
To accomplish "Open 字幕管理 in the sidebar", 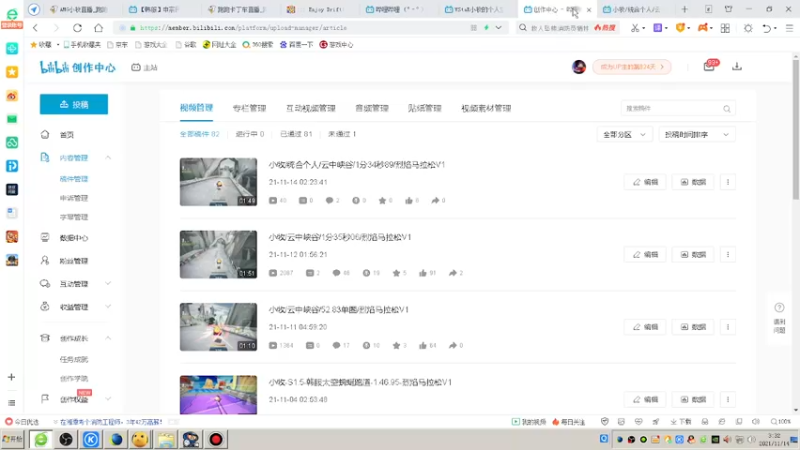I will 74,217.
